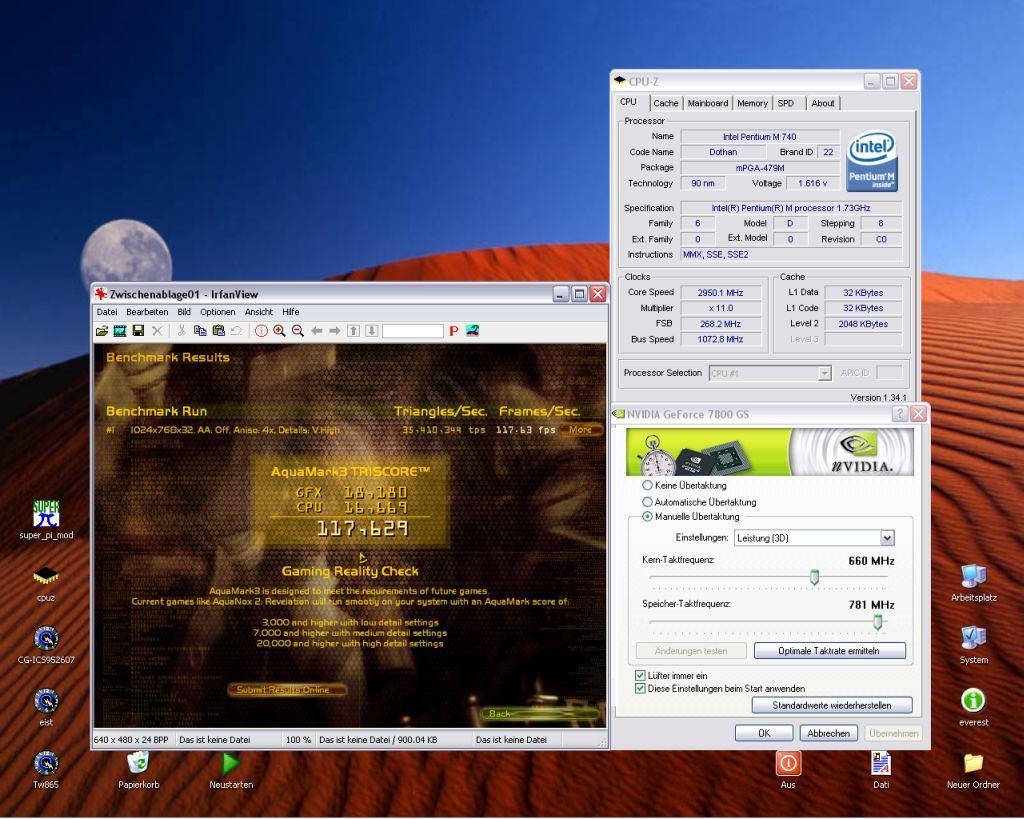Open the Bild menu

(x=184, y=312)
